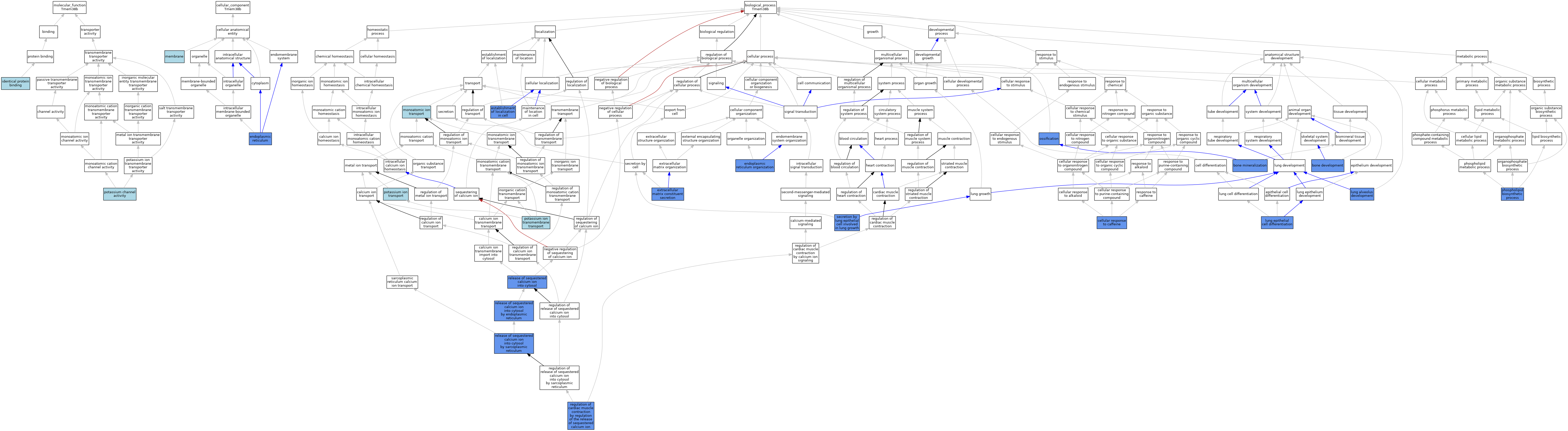The image size is (1568, 431).
Task: Select 'cardiac muscle contraction' node
Action: pos(885,194)
